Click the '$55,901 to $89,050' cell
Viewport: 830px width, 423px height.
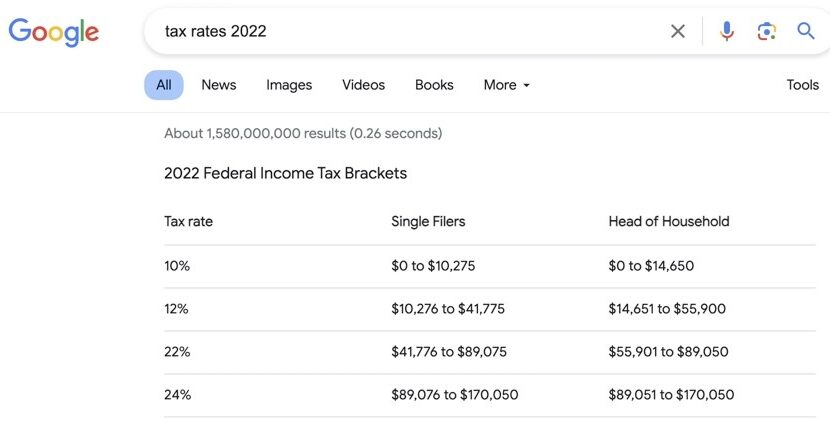tap(668, 352)
